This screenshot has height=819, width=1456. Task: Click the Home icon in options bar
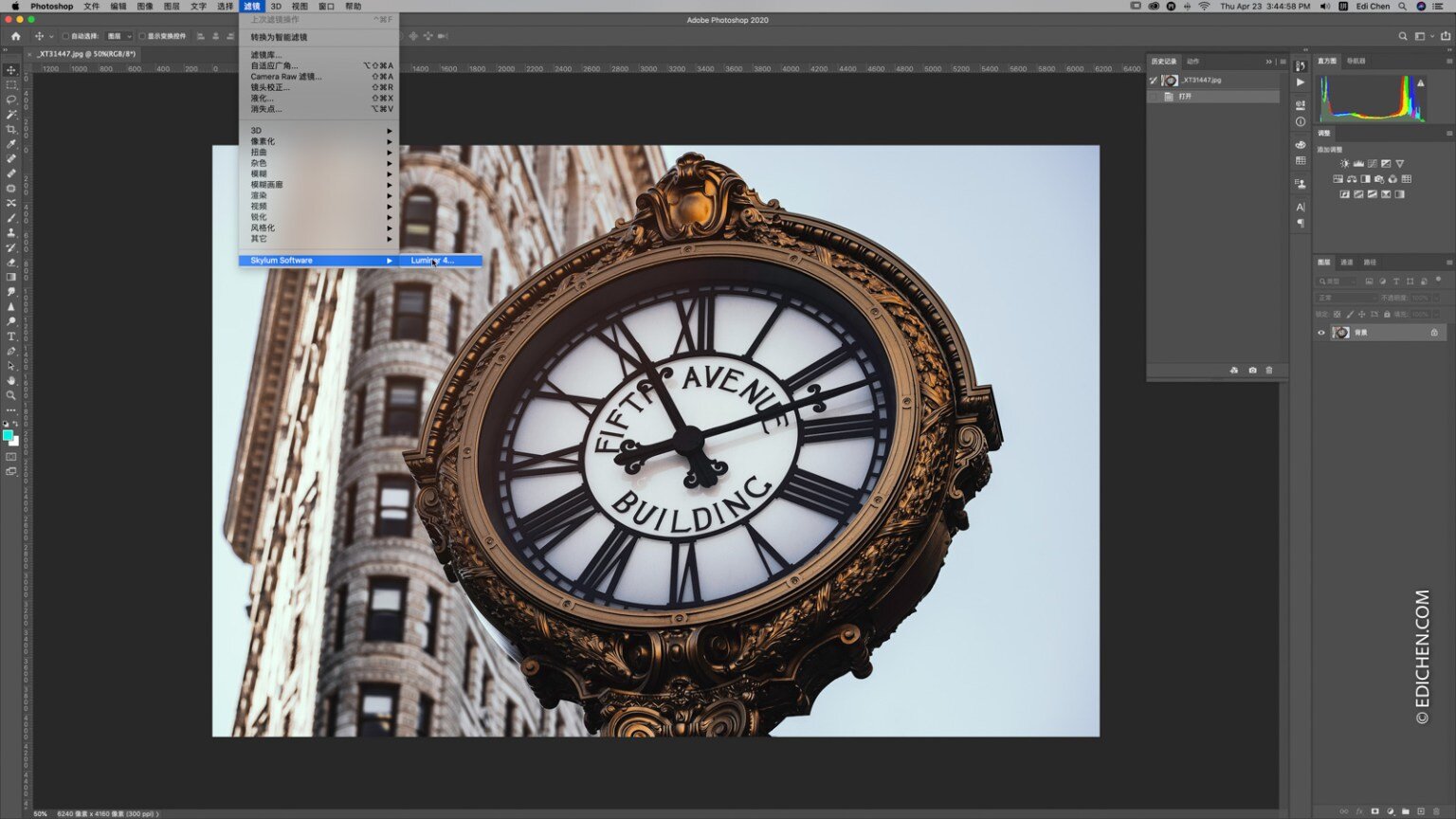(15, 36)
